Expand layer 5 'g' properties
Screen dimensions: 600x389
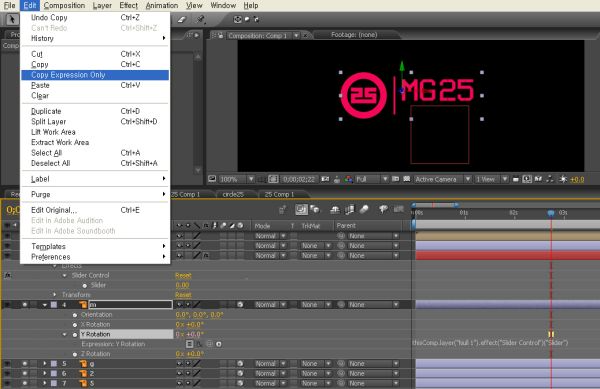tap(45, 363)
